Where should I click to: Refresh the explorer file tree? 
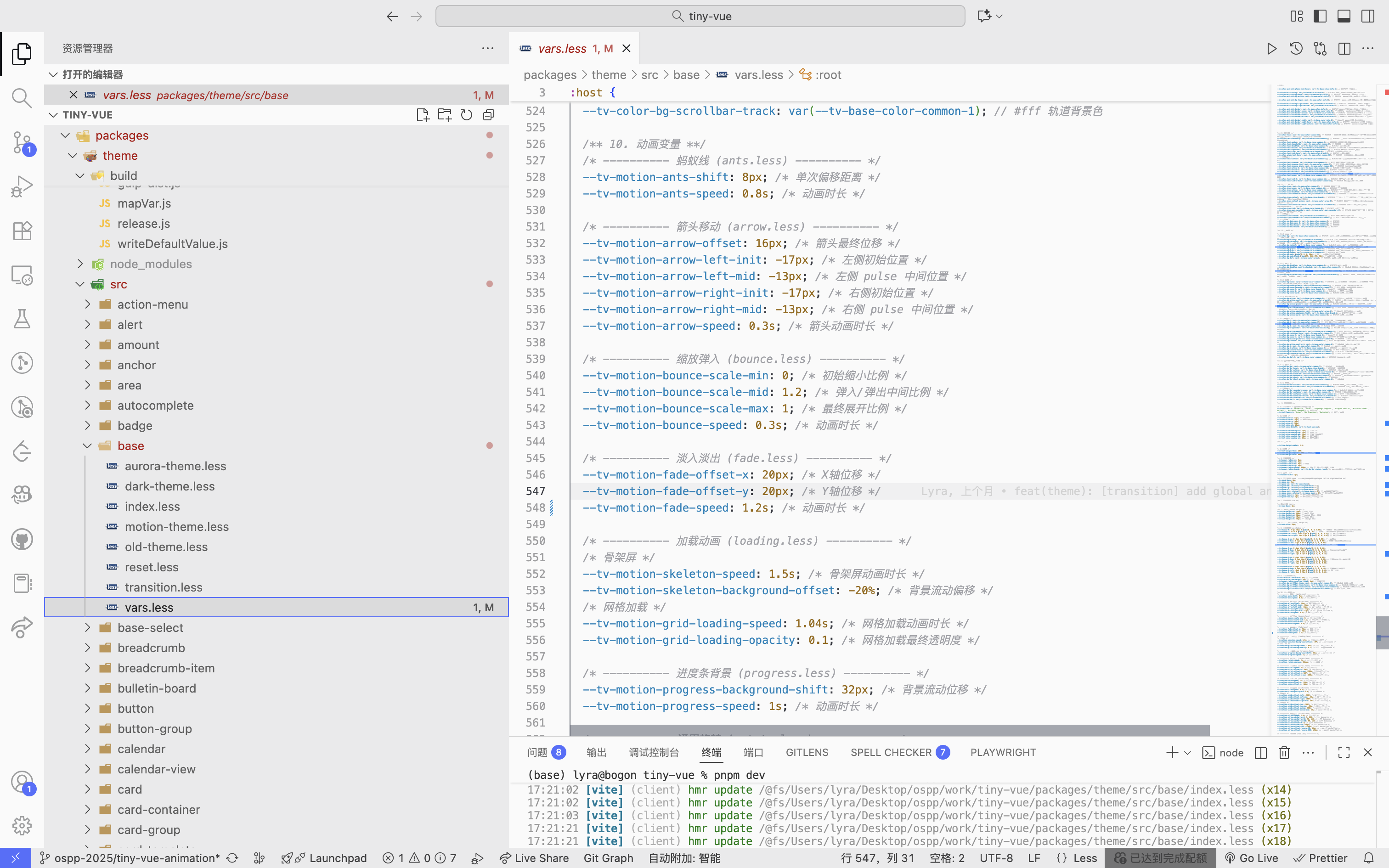pos(467,115)
